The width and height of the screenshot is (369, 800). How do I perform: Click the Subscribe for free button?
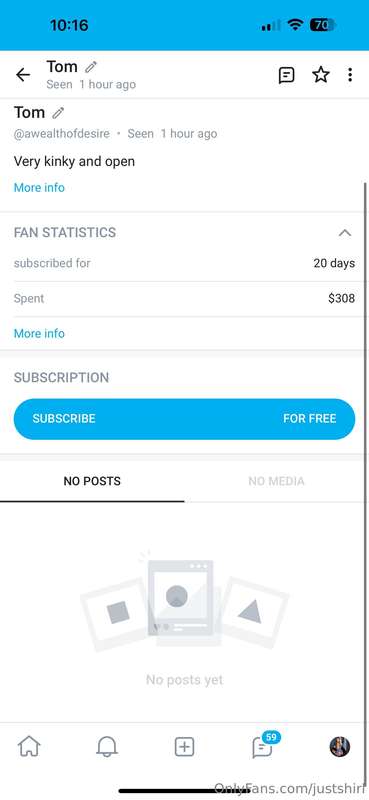(x=184, y=419)
